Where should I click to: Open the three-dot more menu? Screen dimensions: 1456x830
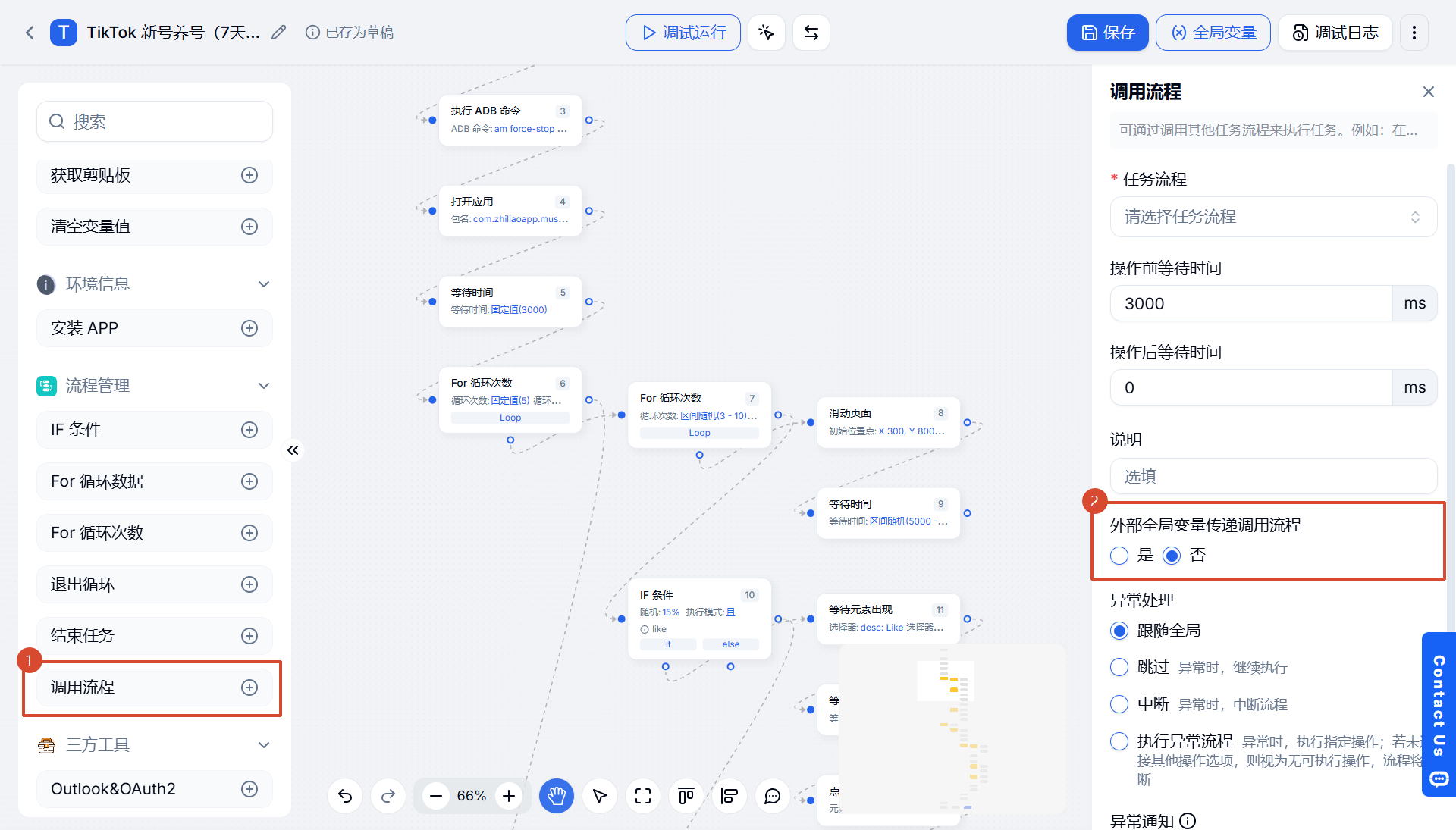pyautogui.click(x=1414, y=33)
